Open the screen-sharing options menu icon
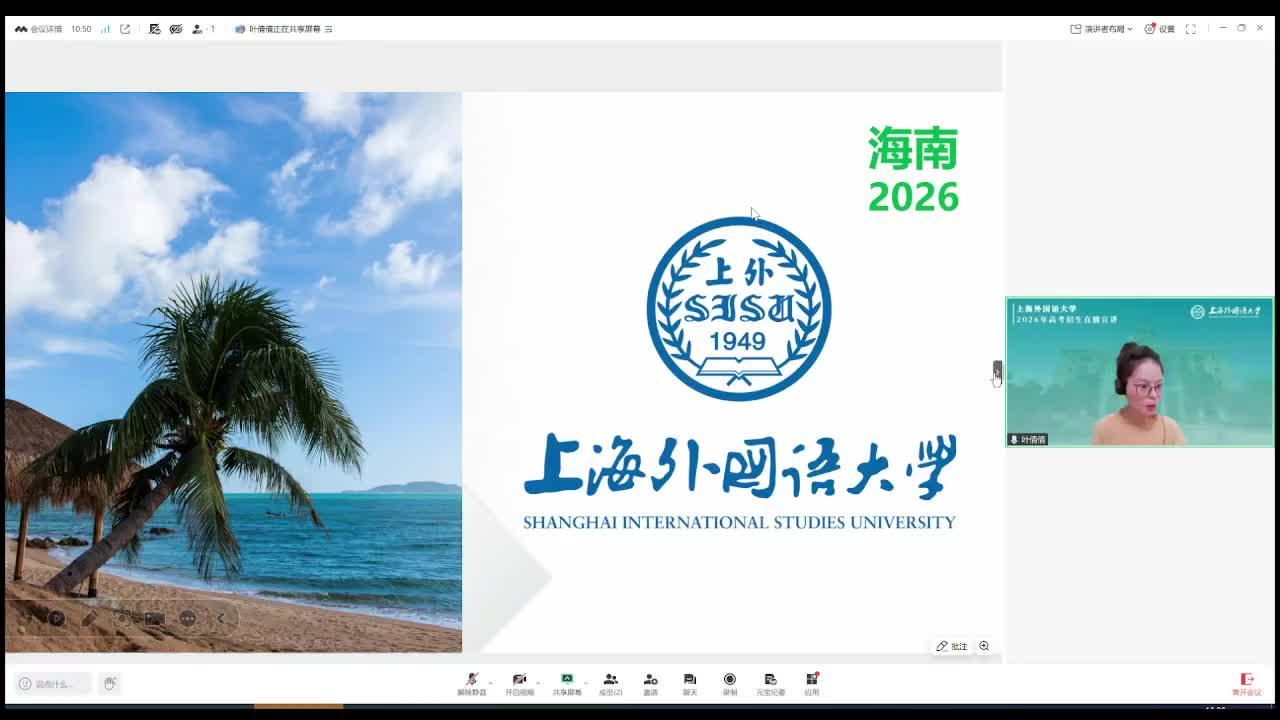Viewport: 1280px width, 720px height. point(329,29)
